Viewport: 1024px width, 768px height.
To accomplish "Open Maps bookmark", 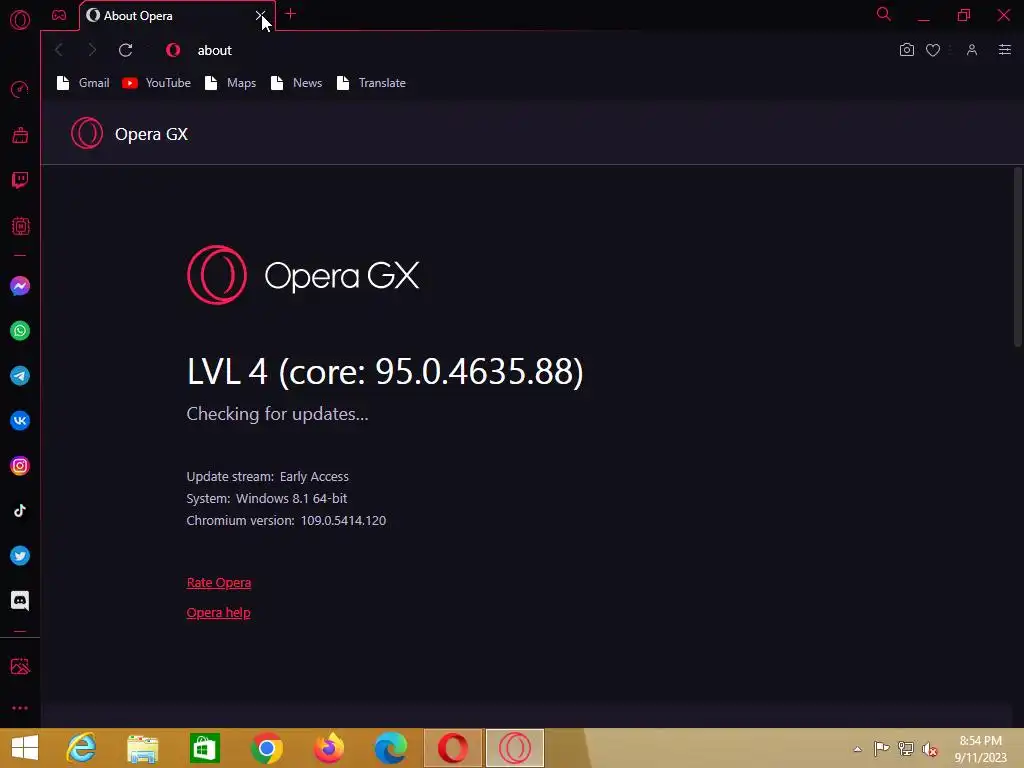I will coord(231,83).
